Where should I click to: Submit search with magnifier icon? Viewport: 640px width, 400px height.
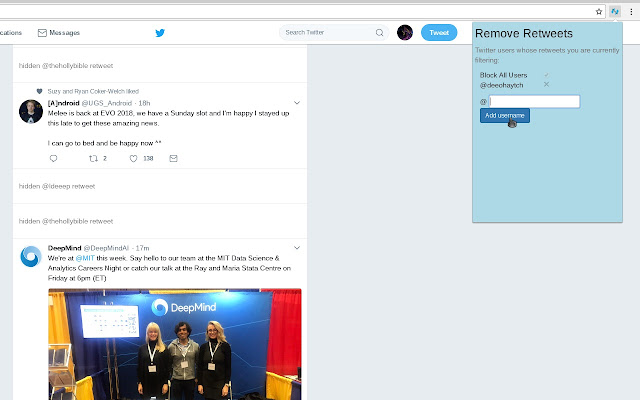[x=380, y=33]
